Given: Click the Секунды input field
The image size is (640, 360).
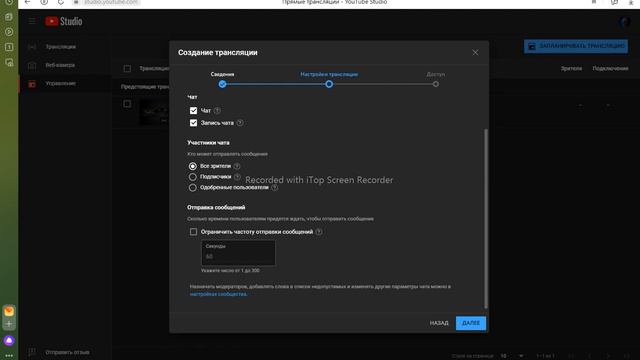Looking at the screenshot, I should pos(238,253).
